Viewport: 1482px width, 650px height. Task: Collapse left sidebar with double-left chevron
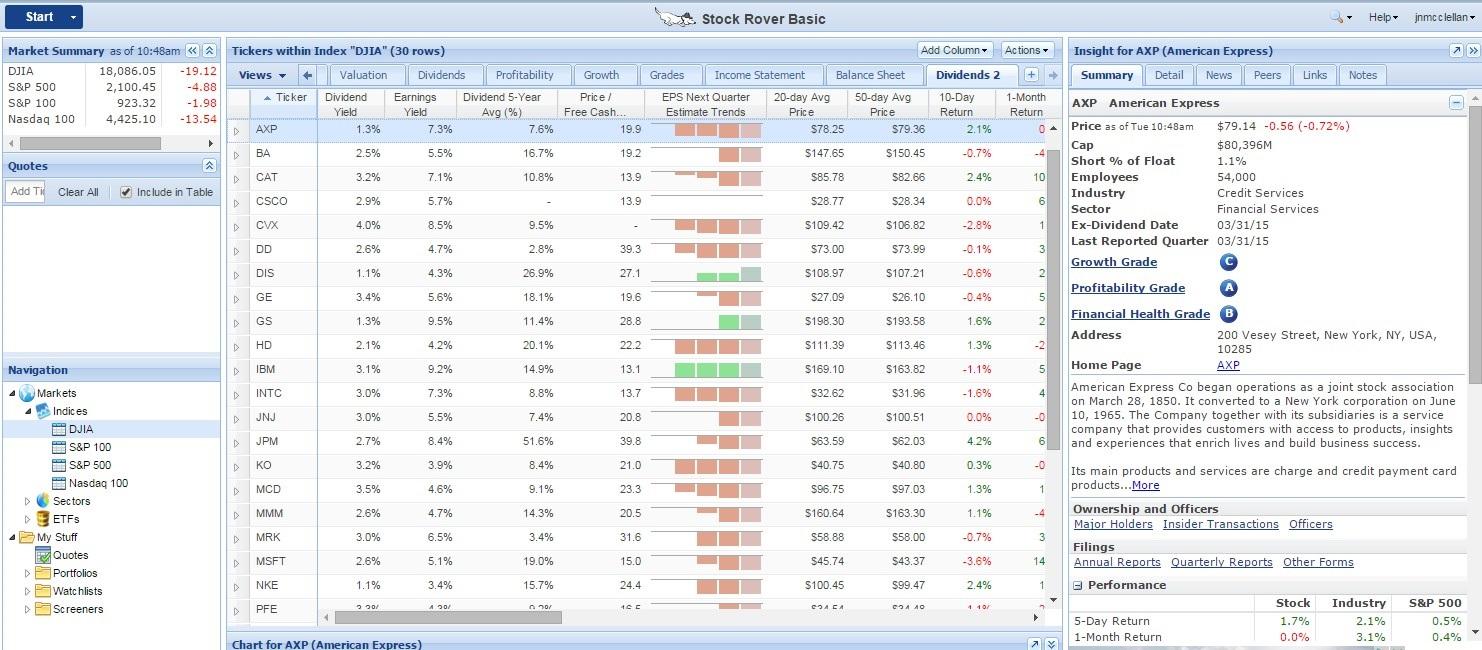(x=193, y=51)
